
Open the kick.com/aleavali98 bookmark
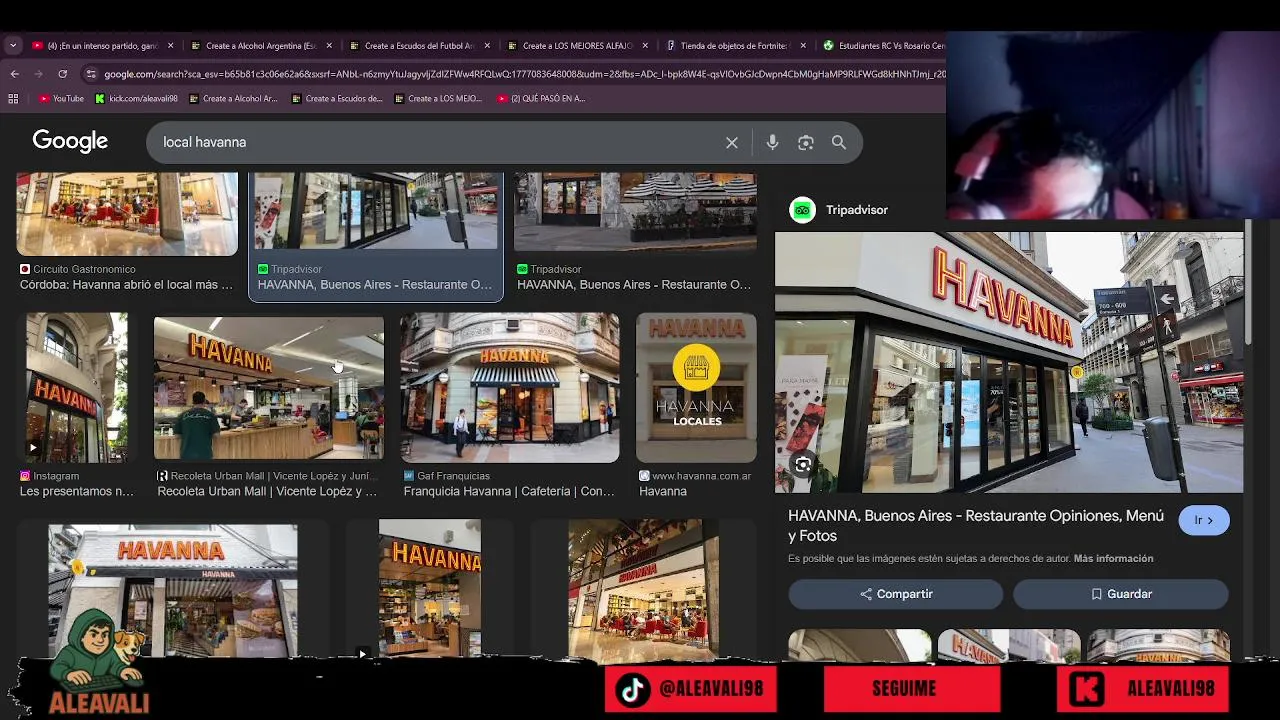pos(136,99)
